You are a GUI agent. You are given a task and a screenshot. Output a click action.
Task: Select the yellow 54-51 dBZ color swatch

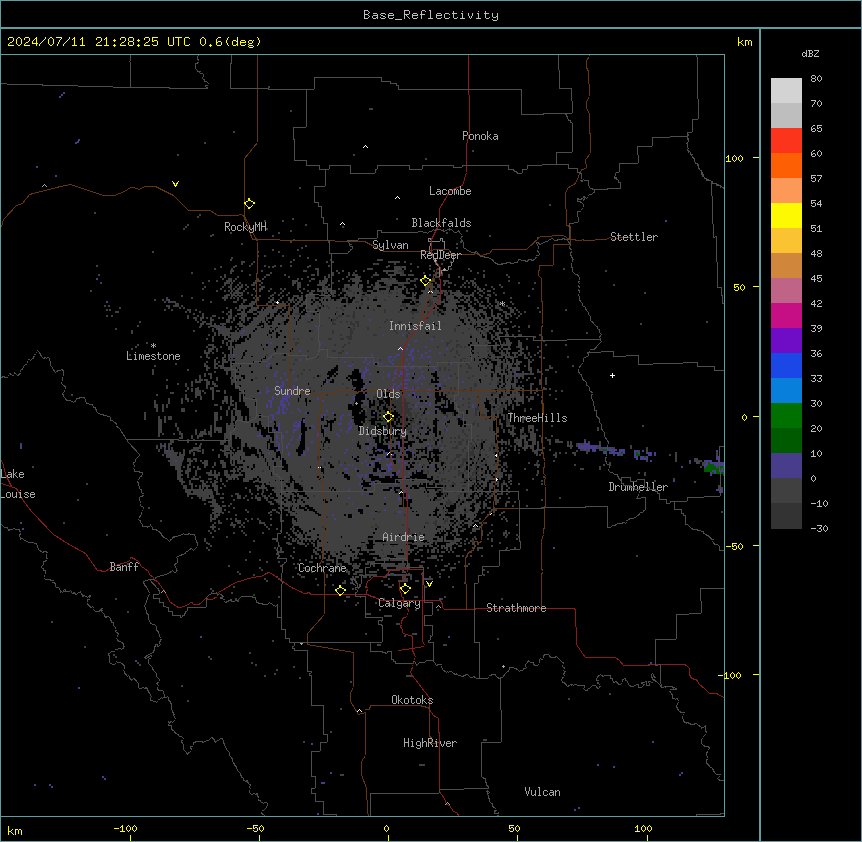pos(786,215)
